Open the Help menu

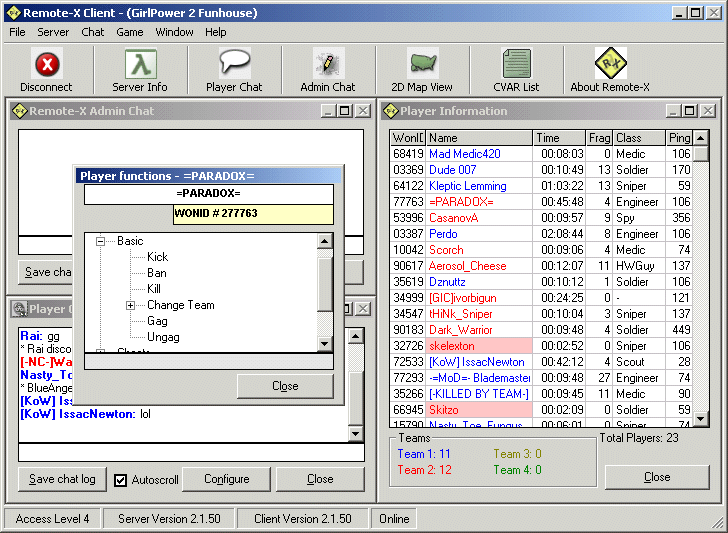215,32
